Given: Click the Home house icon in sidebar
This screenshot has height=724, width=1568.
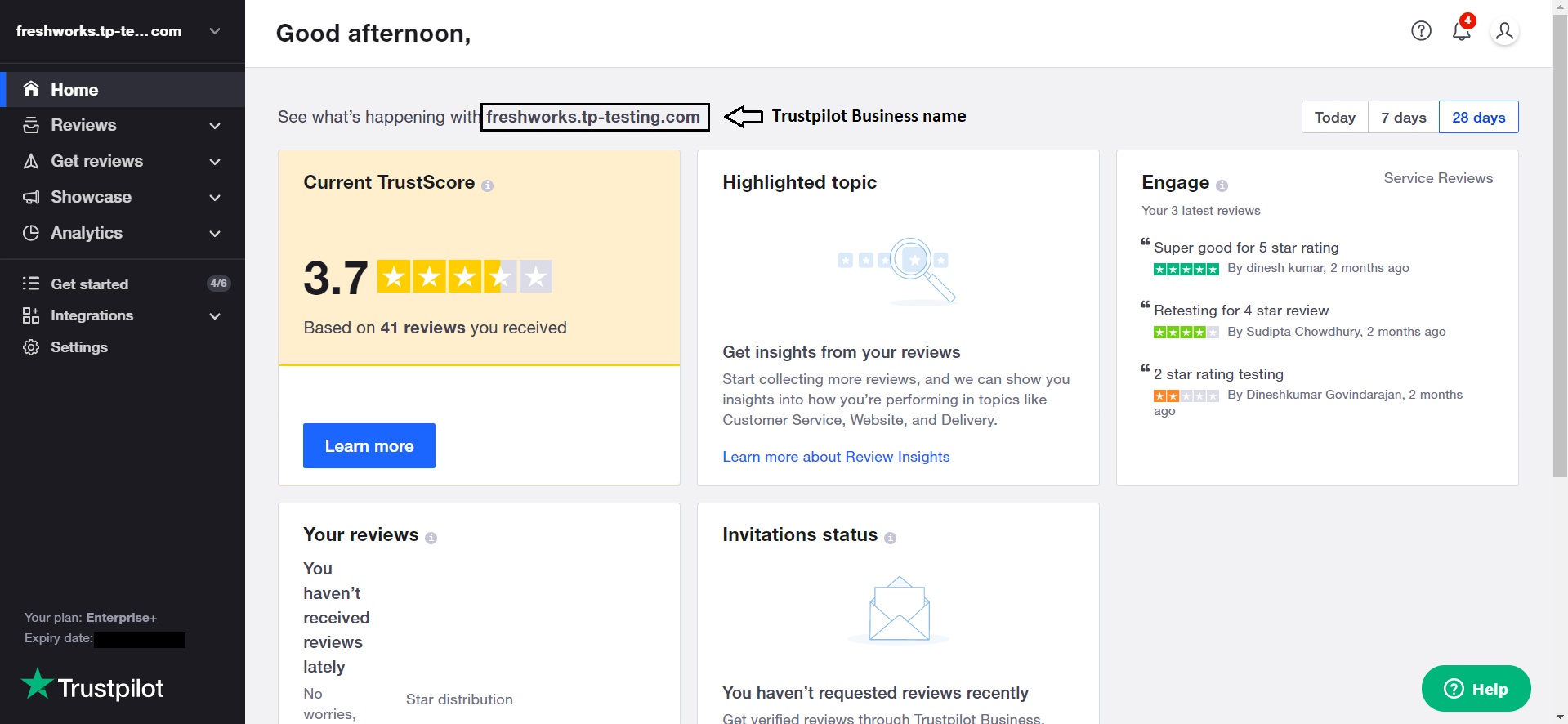Looking at the screenshot, I should 31,89.
